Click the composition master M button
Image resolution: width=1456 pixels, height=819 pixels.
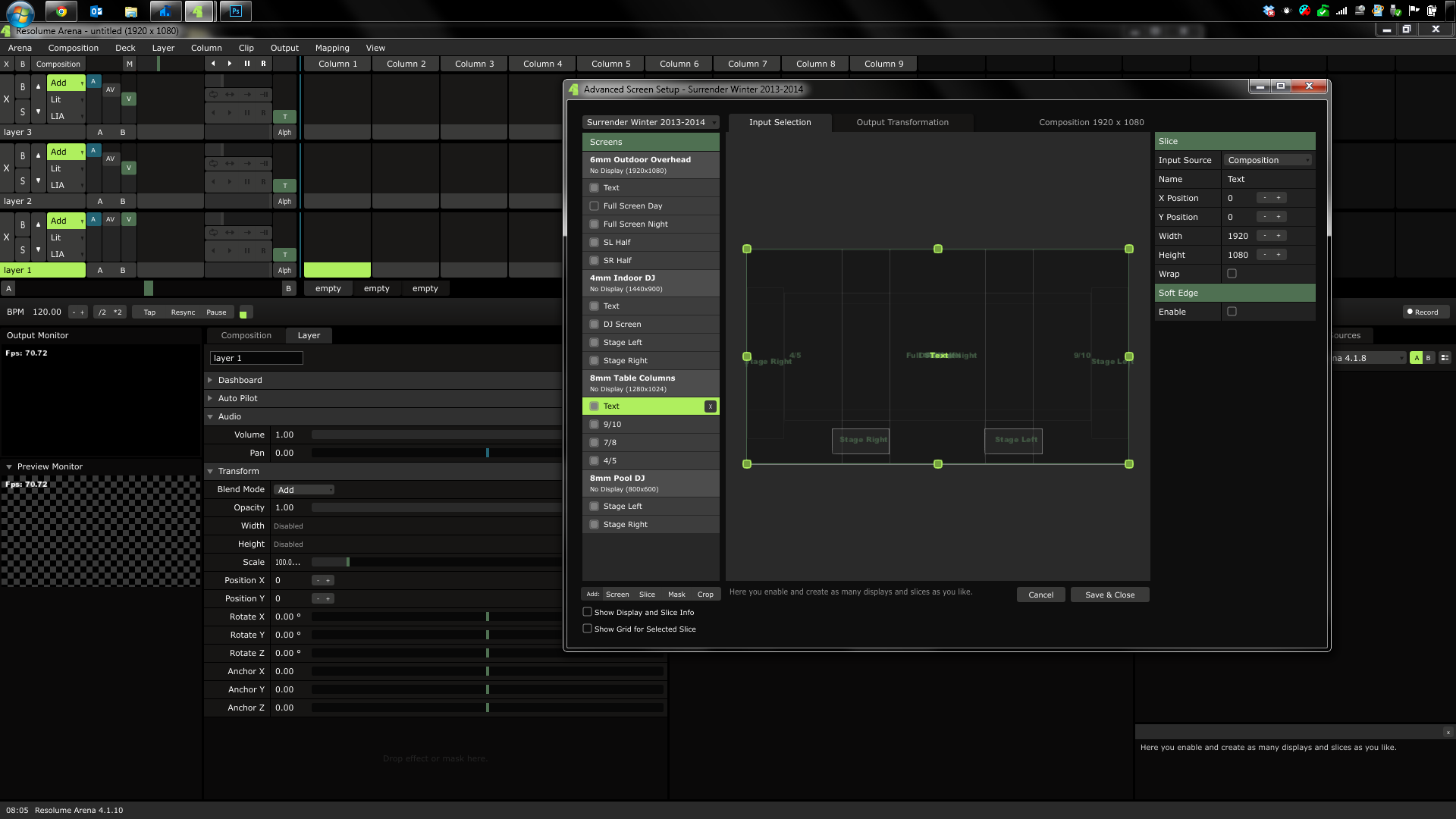(130, 64)
